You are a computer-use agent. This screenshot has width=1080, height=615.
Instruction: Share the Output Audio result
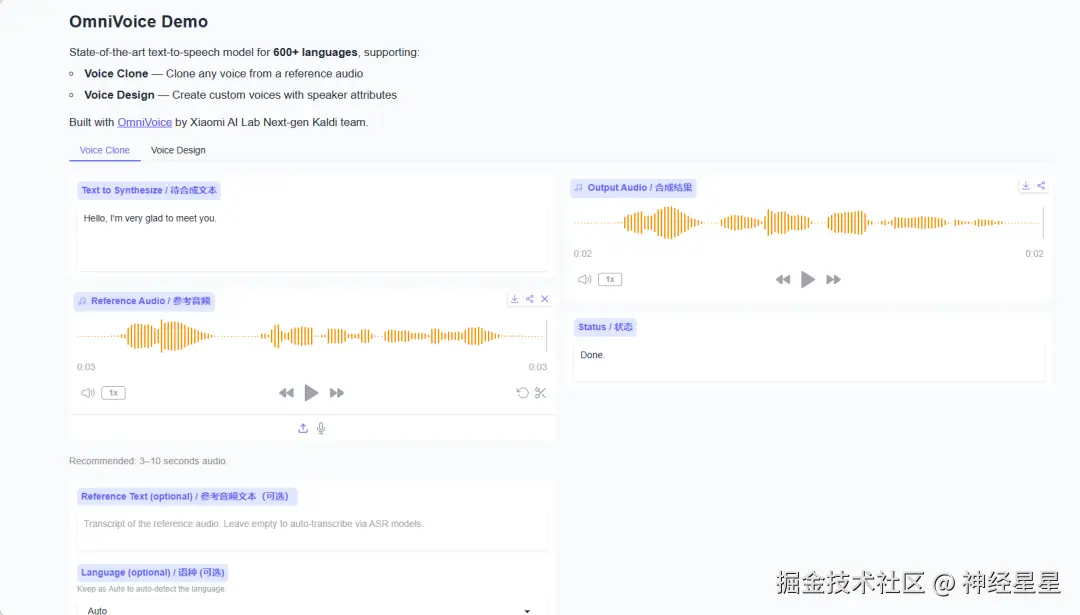click(x=1041, y=186)
